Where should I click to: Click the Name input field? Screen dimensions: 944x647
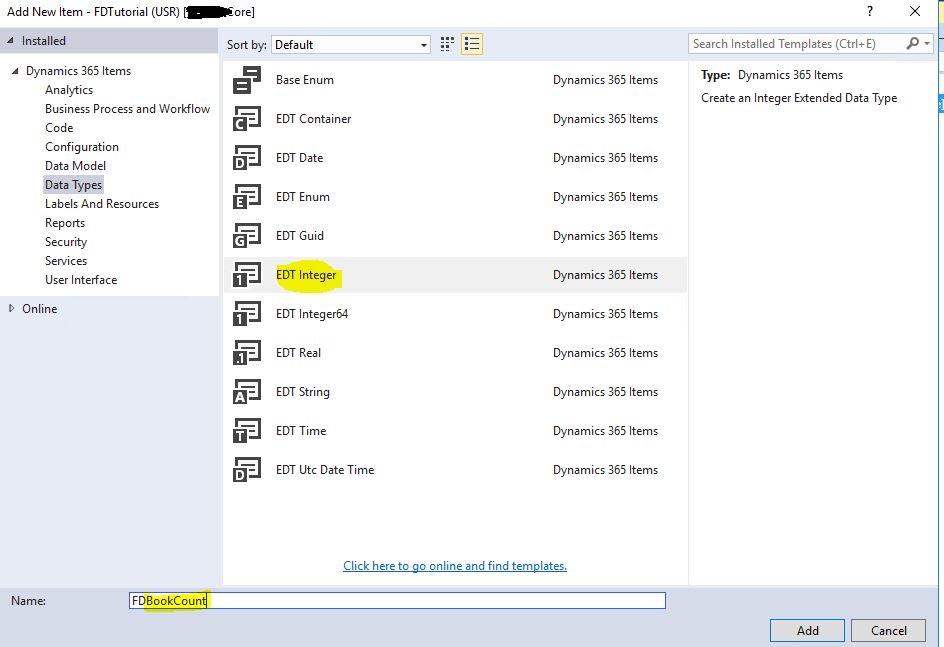tap(397, 601)
